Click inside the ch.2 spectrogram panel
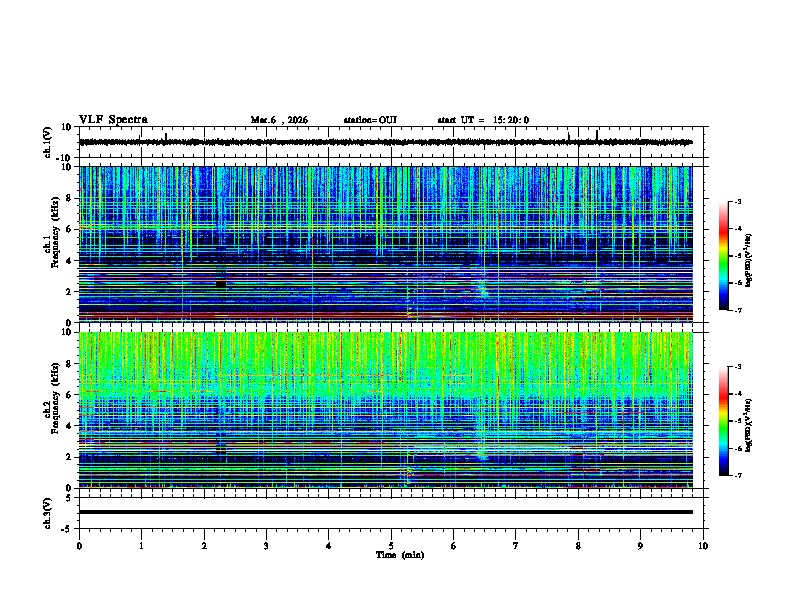 tap(385, 410)
